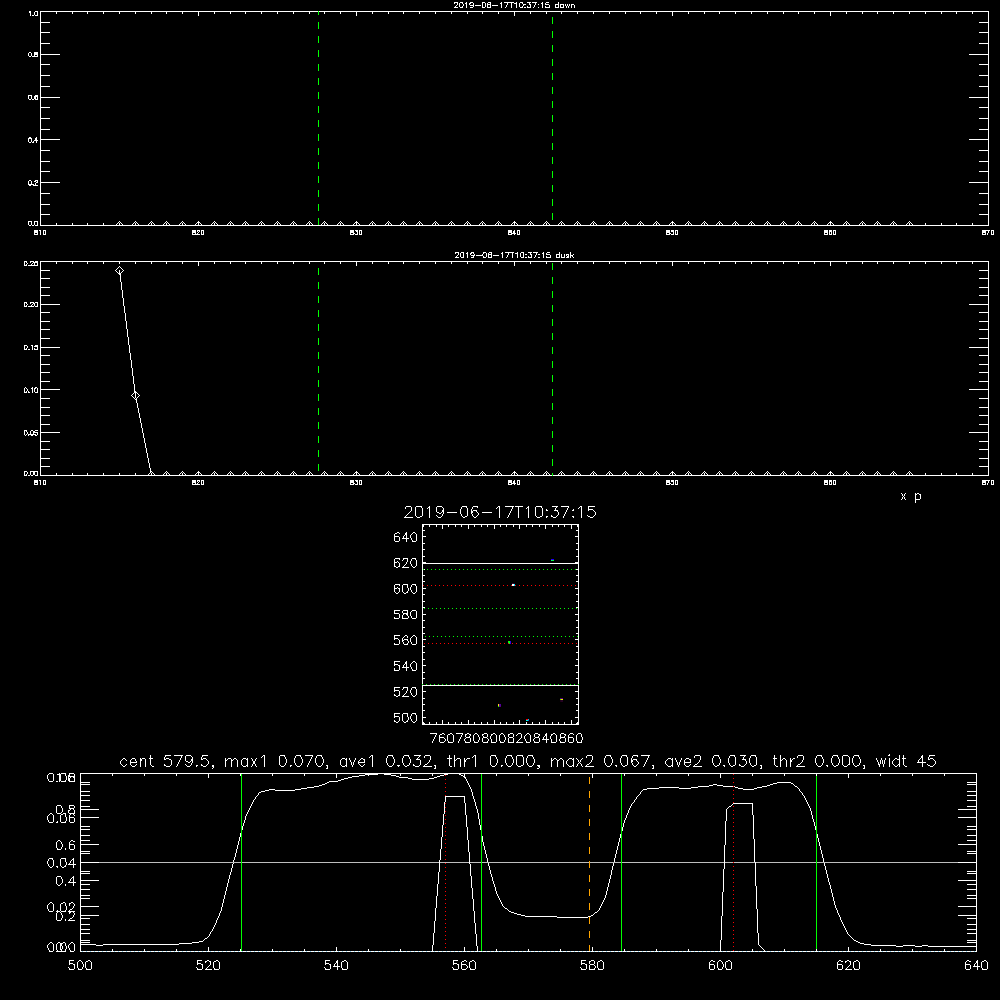Click the y-axis label 580 on center image plot
Image resolution: width=1000 pixels, height=1000 pixels.
405,614
